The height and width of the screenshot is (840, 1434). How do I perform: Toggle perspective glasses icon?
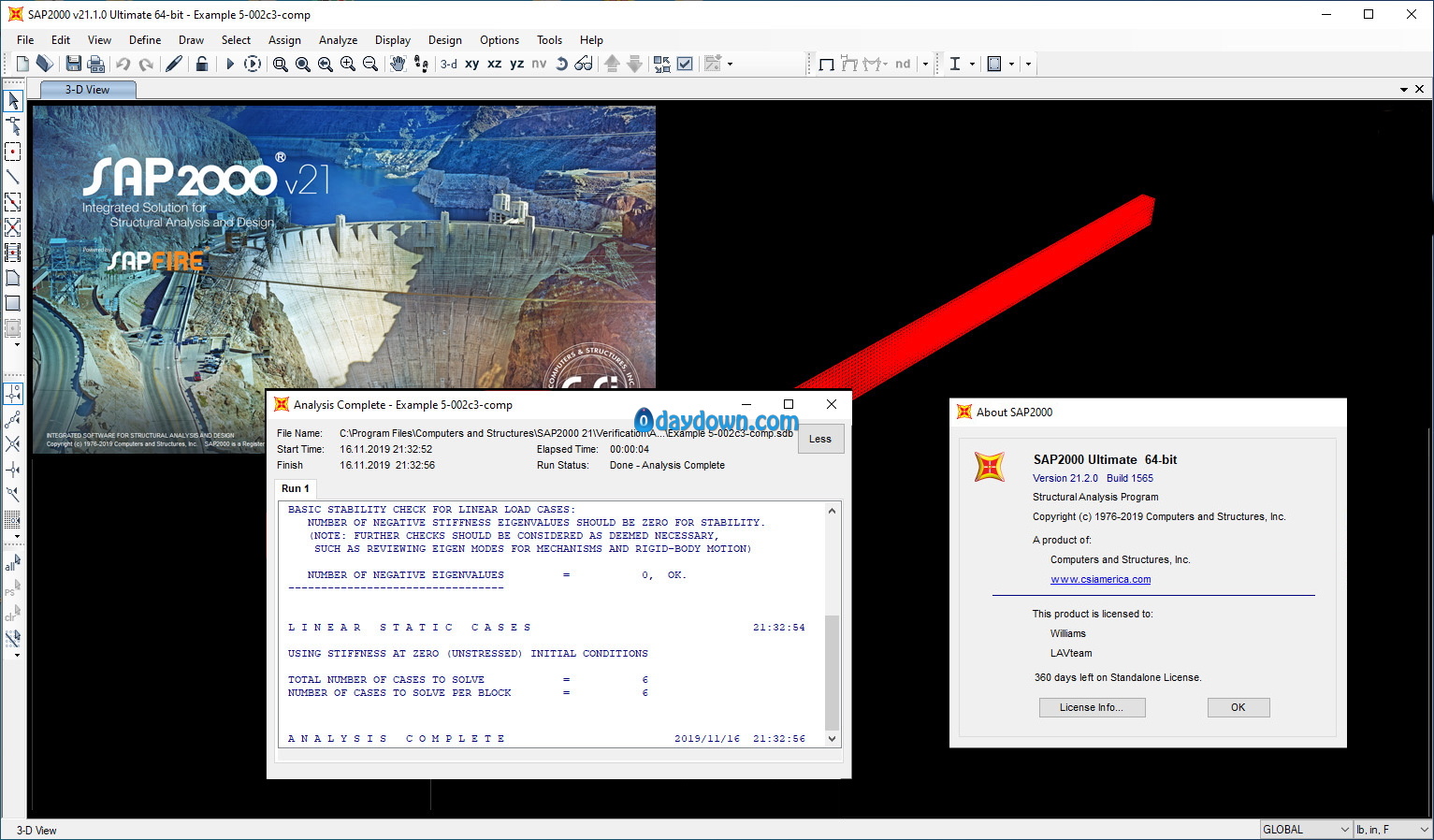pos(584,64)
